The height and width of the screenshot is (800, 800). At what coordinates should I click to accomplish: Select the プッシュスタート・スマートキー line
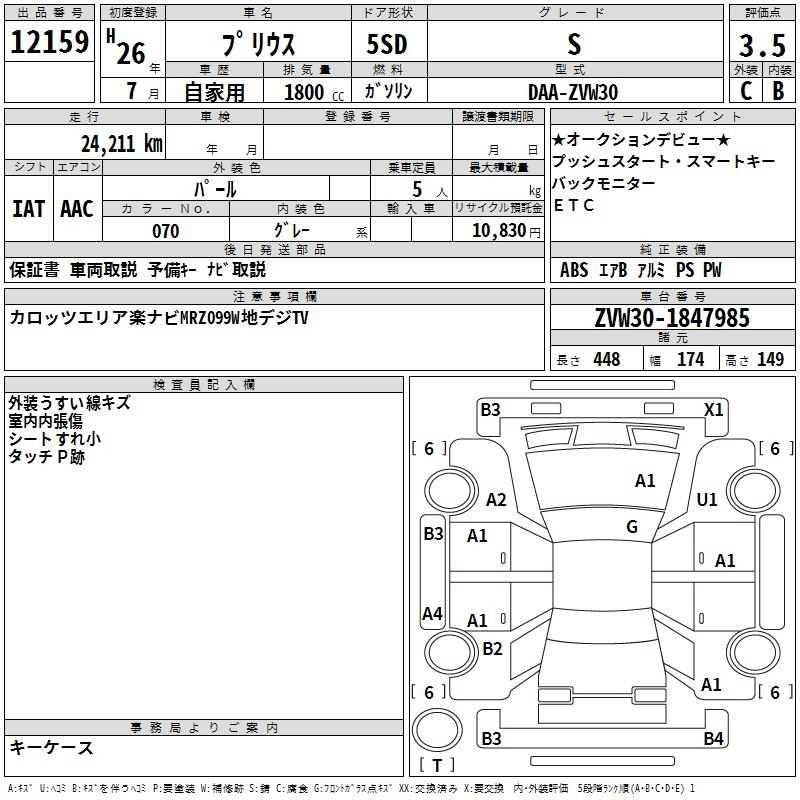[663, 161]
